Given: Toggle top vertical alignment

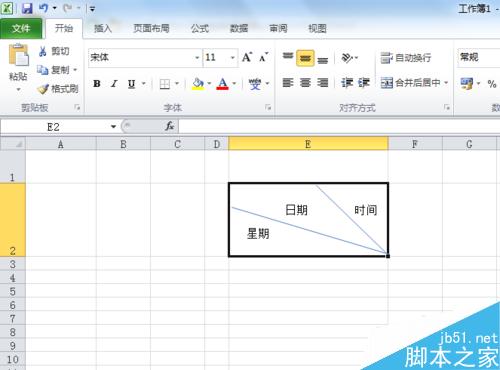Looking at the screenshot, I should click(x=288, y=58).
